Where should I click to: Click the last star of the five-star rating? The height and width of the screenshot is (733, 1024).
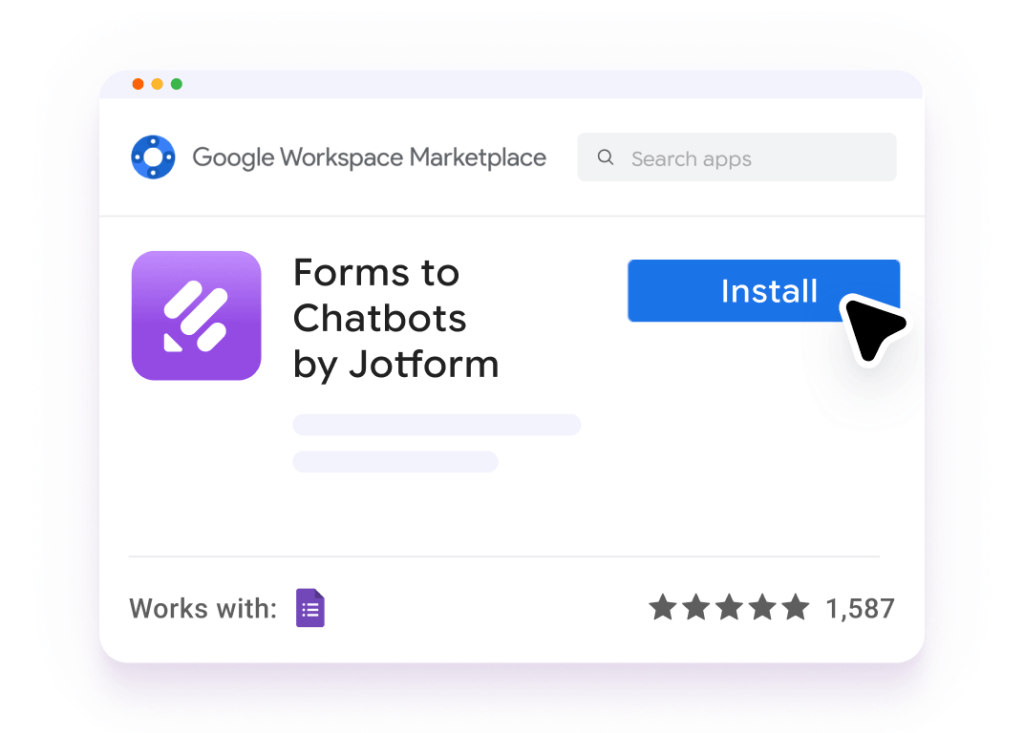click(797, 606)
